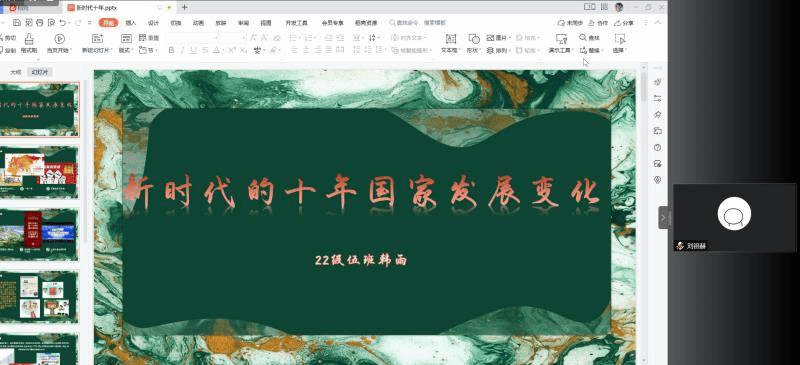Click the Collaborate button

598,23
